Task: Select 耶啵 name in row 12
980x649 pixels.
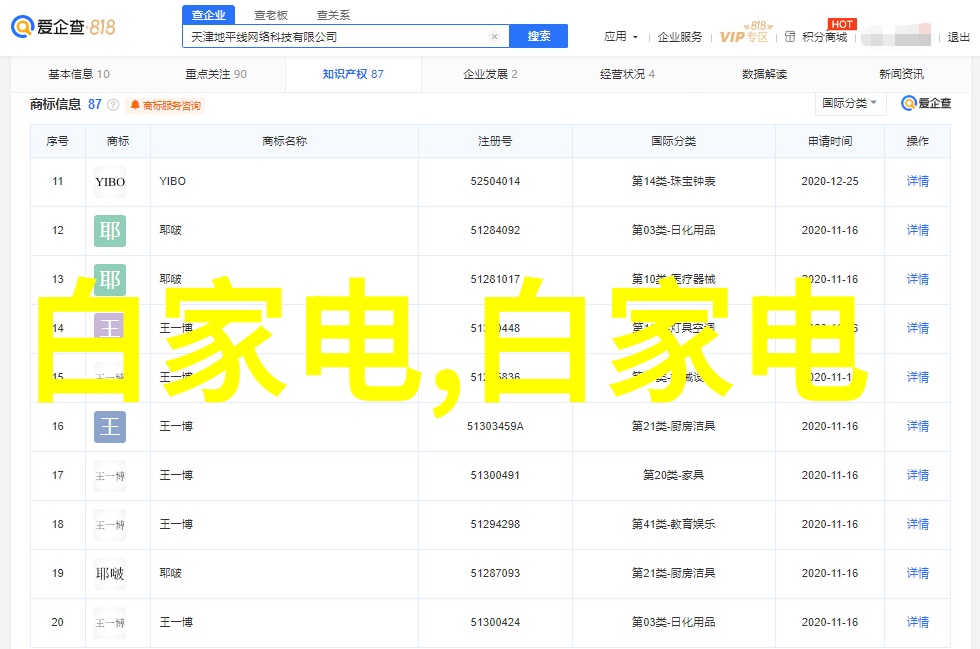Action: [x=171, y=230]
